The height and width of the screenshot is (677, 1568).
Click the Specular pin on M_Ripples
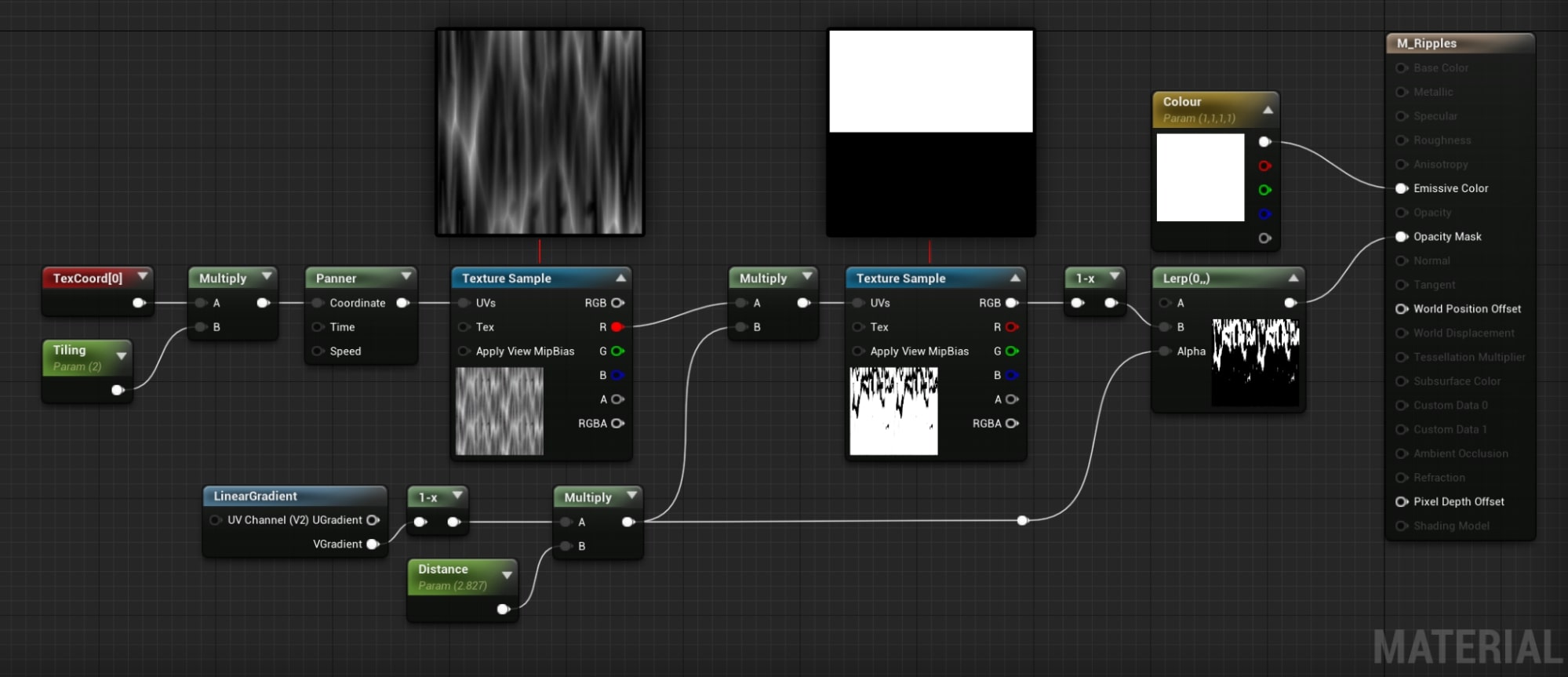tap(1402, 116)
